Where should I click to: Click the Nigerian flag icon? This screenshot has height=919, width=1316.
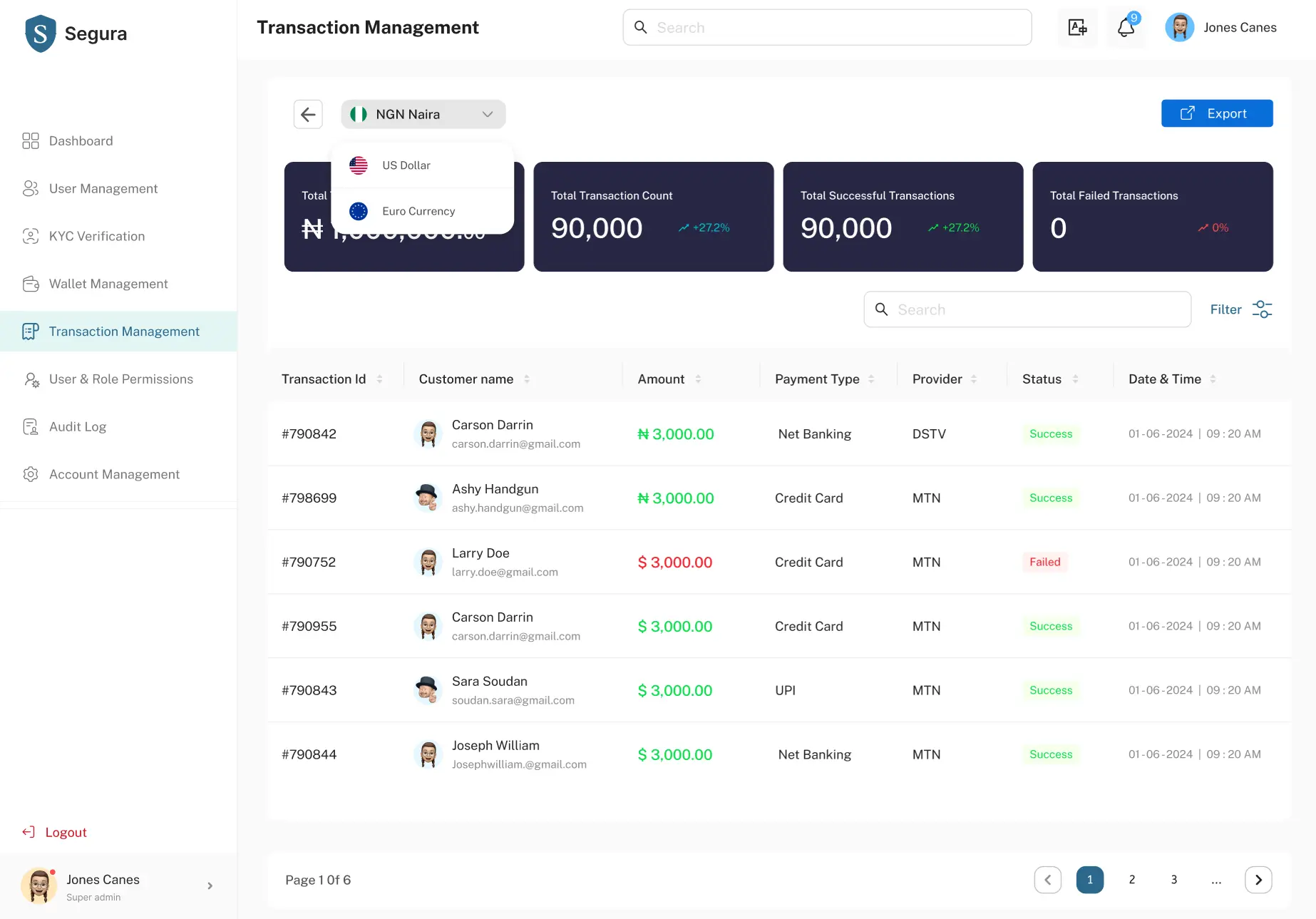tap(359, 114)
